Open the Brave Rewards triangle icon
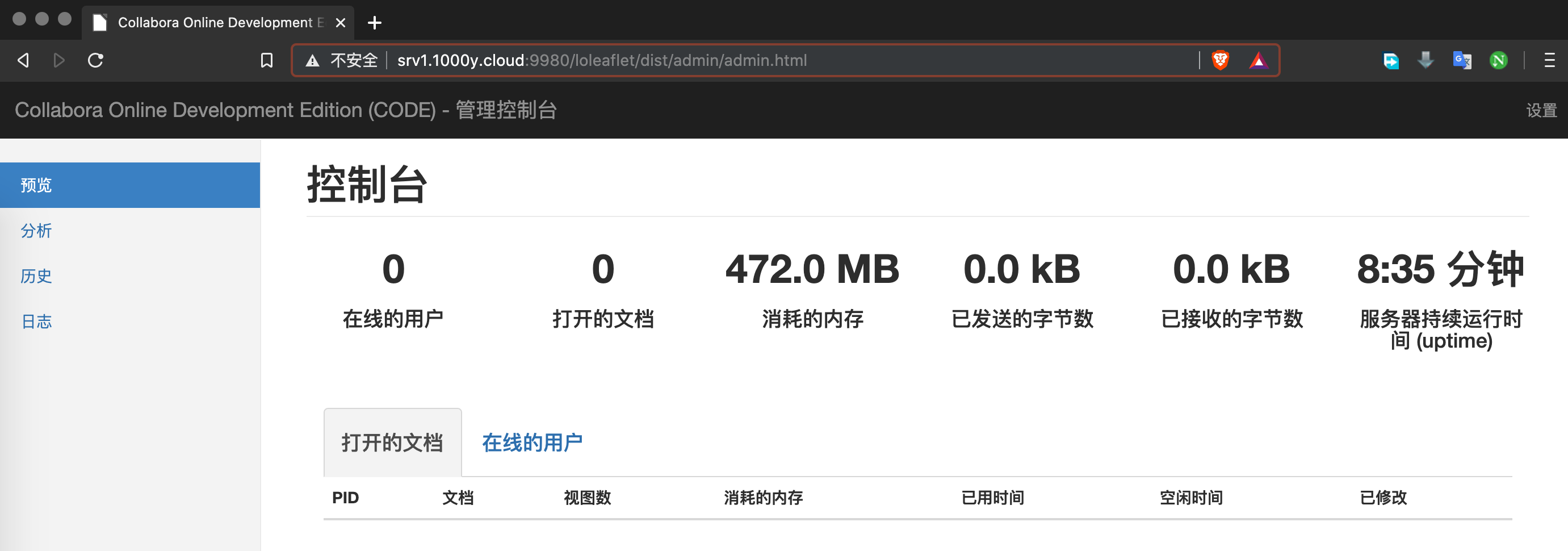 pyautogui.click(x=1258, y=60)
